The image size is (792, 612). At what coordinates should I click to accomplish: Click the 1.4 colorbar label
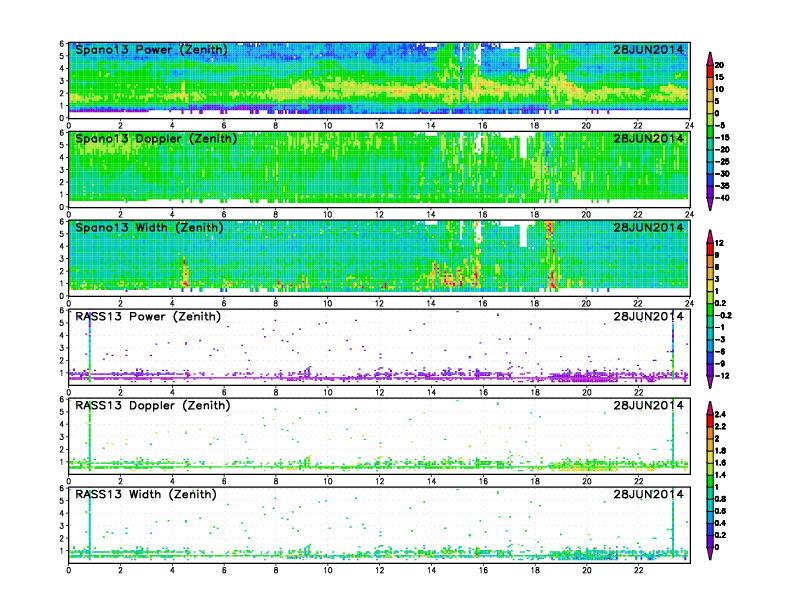coord(721,475)
